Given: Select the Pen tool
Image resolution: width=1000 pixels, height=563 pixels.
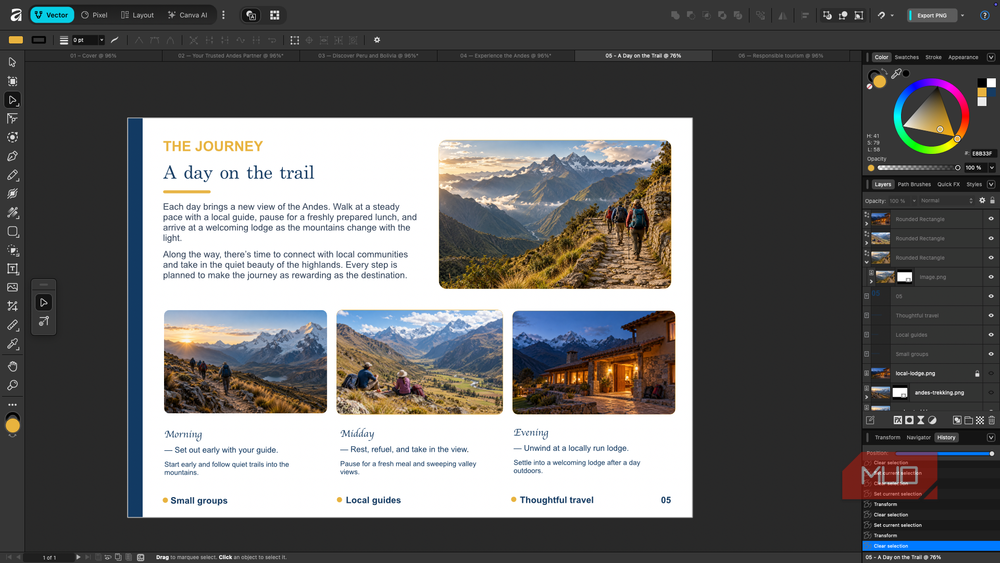Looking at the screenshot, I should (x=12, y=156).
